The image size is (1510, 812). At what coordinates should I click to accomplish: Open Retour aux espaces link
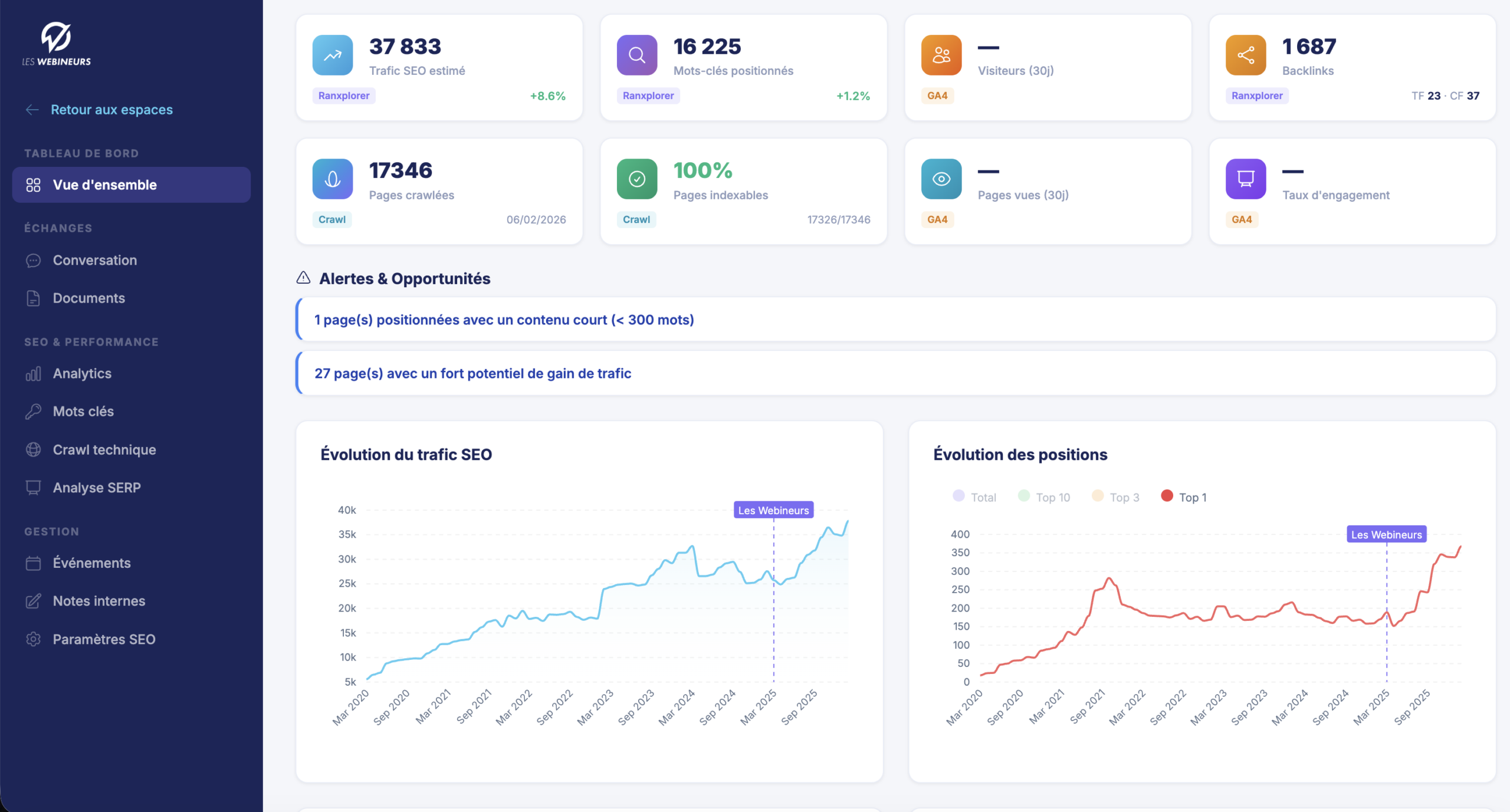pos(111,110)
